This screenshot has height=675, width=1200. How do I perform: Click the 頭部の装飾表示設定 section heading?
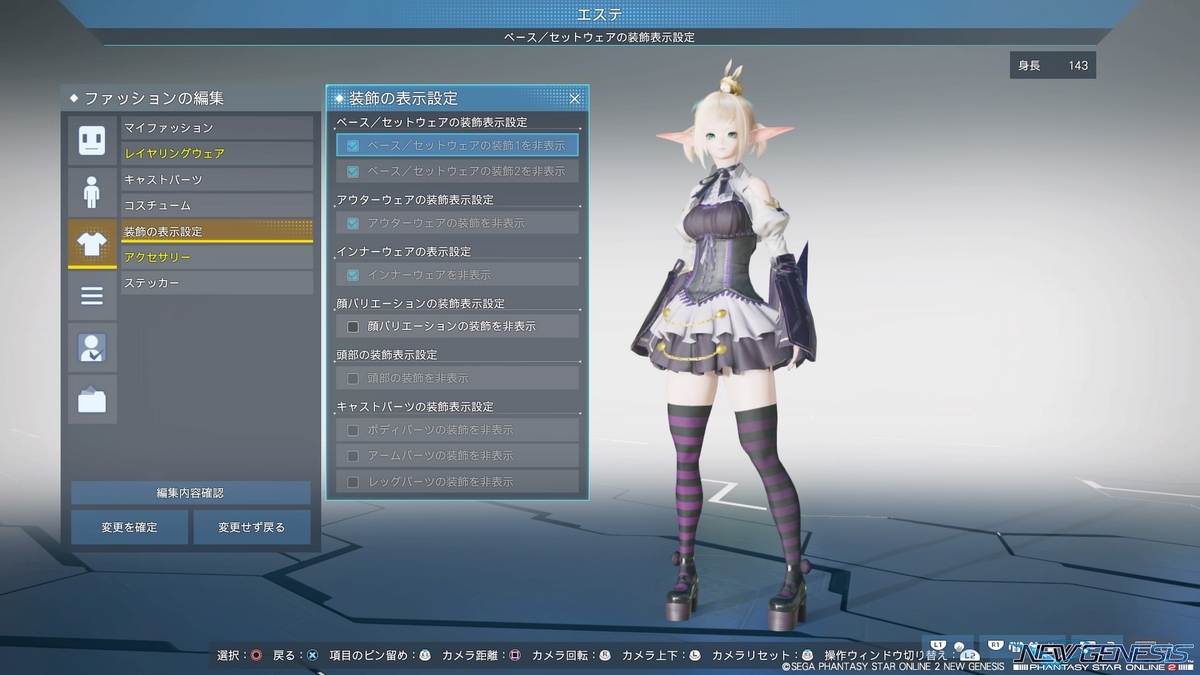(x=387, y=355)
